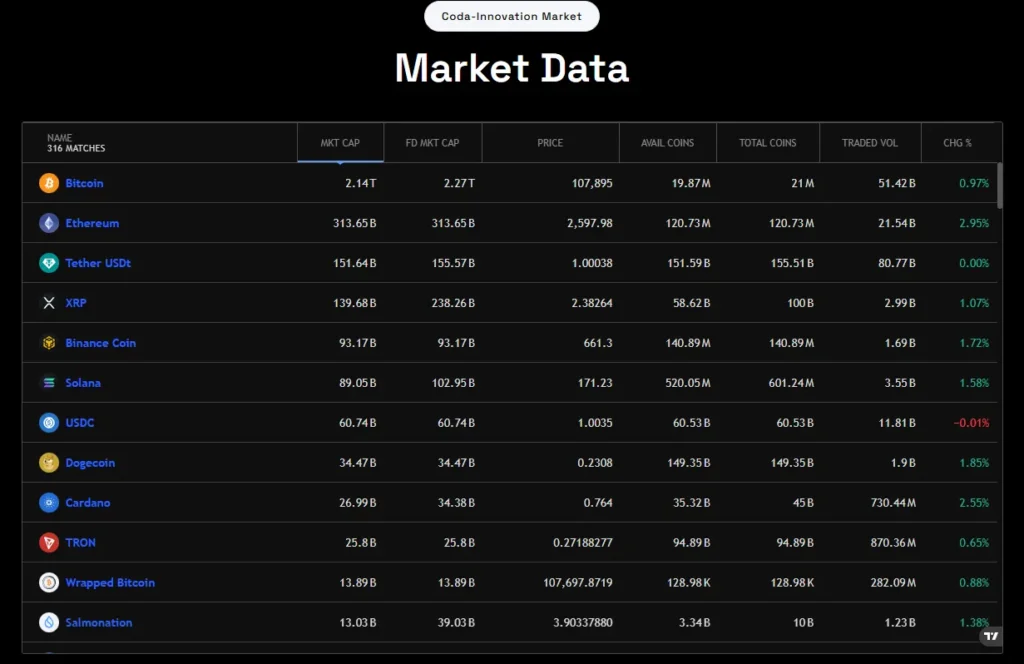Click the Binance Coin logo icon
Image resolution: width=1024 pixels, height=664 pixels.
pyautogui.click(x=48, y=343)
